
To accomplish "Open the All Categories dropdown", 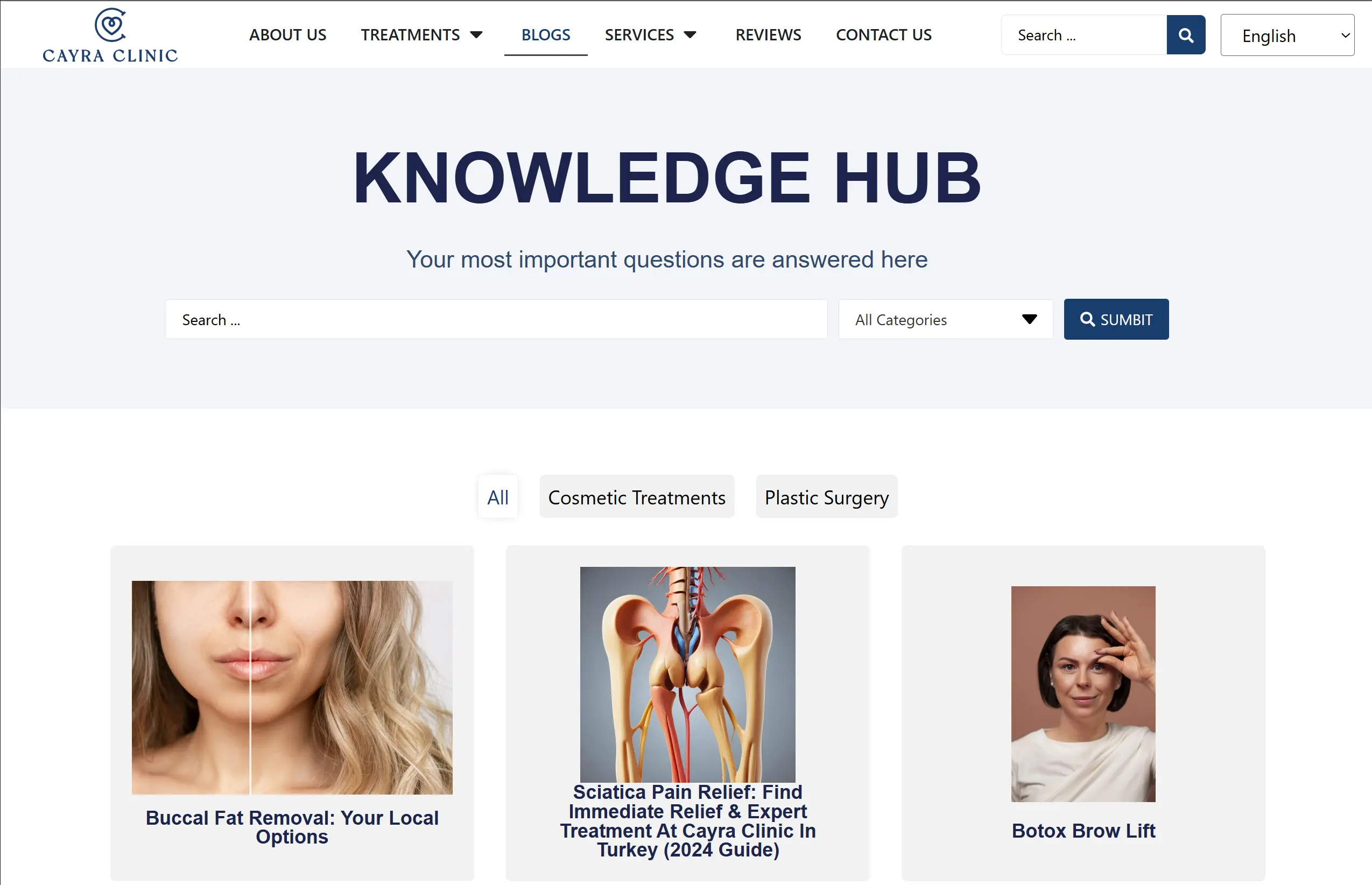I will coord(945,320).
